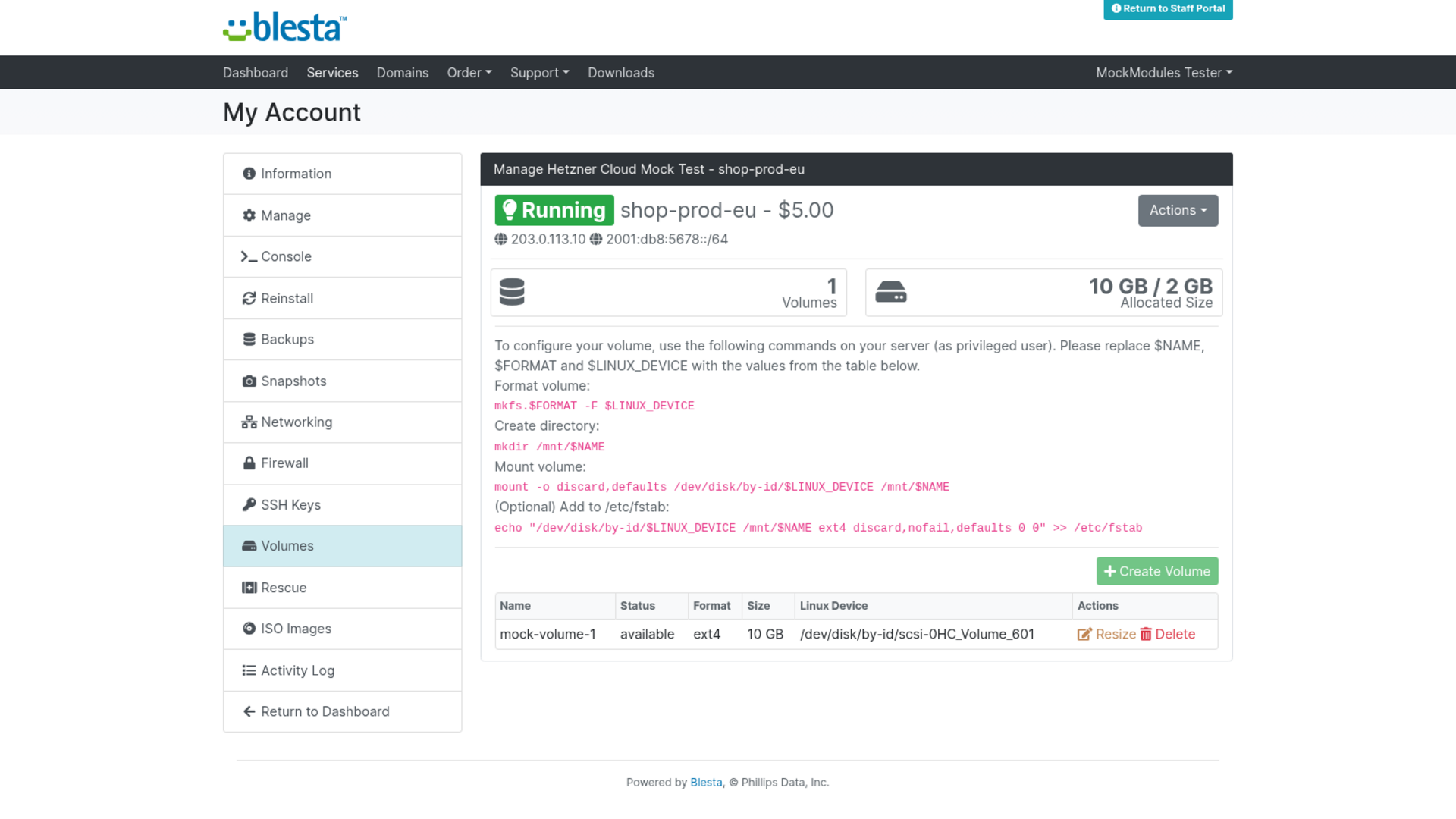Open Domains in top navigation
Viewport: 1456px width, 819px height.
click(x=403, y=73)
